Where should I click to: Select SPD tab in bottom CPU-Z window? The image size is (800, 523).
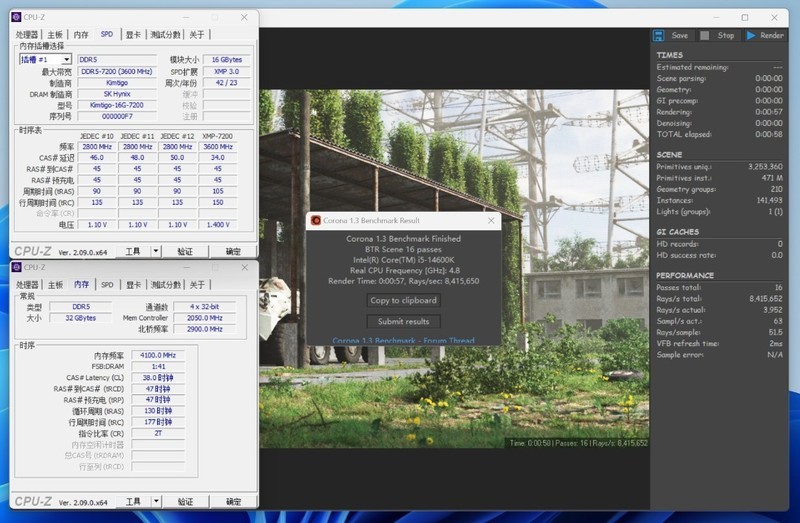(x=107, y=284)
